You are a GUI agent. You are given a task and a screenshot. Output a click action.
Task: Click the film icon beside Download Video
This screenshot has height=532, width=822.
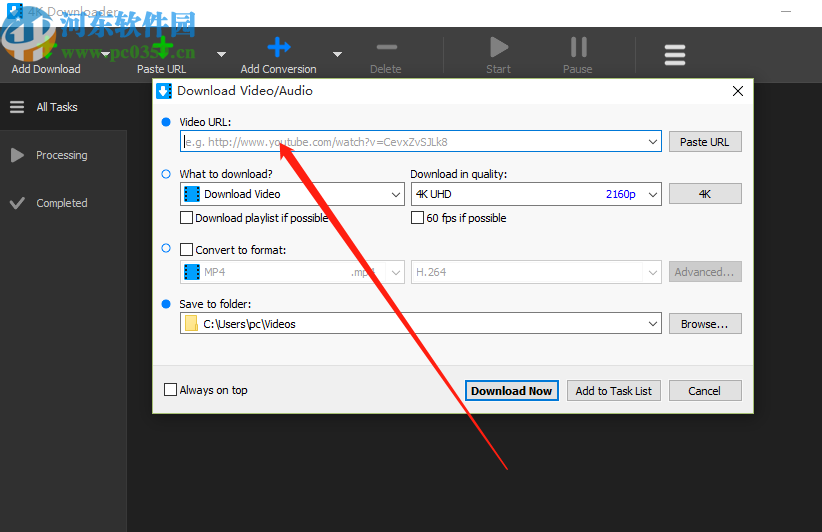192,194
